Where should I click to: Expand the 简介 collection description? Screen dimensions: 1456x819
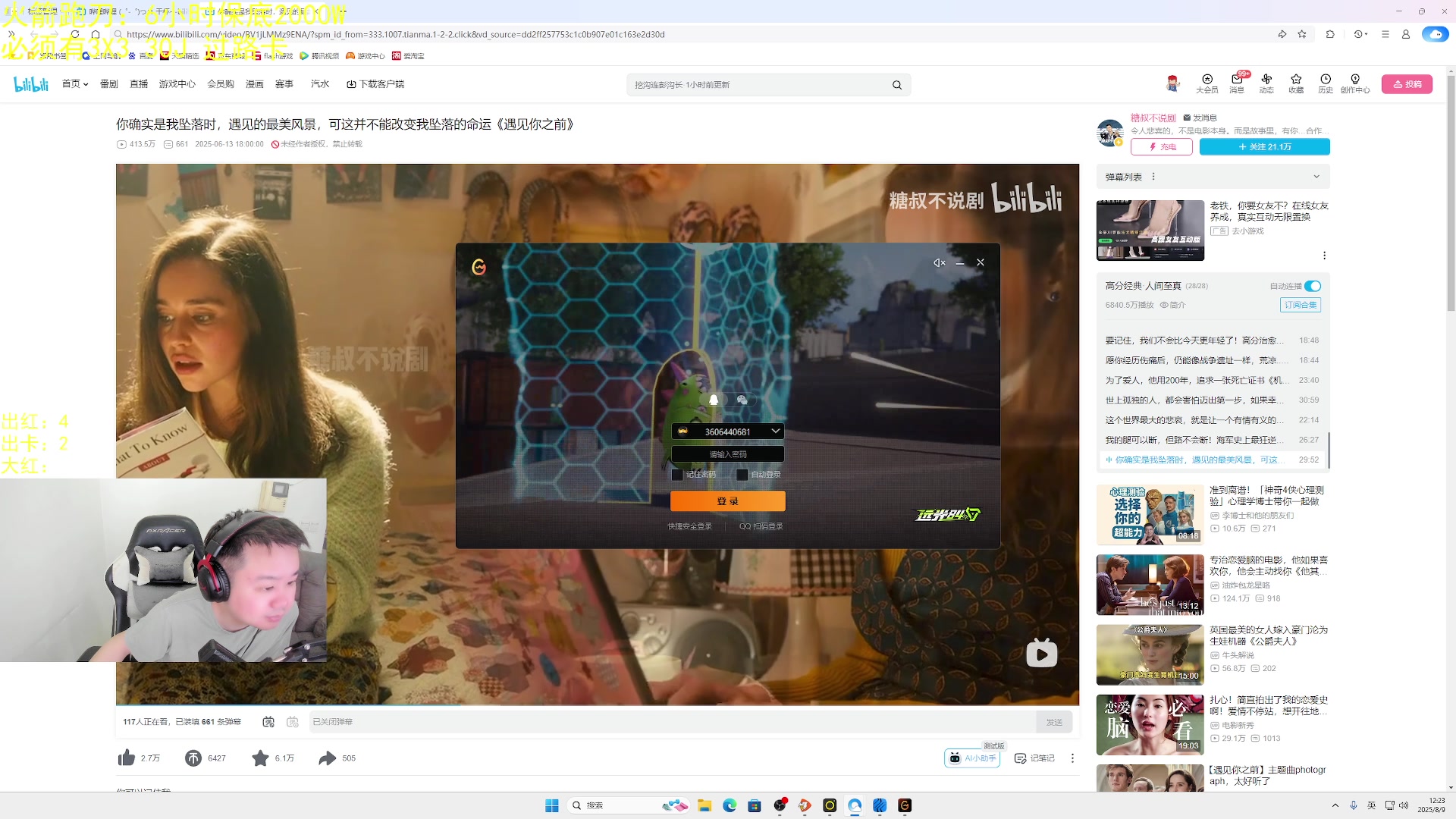[x=1172, y=305]
